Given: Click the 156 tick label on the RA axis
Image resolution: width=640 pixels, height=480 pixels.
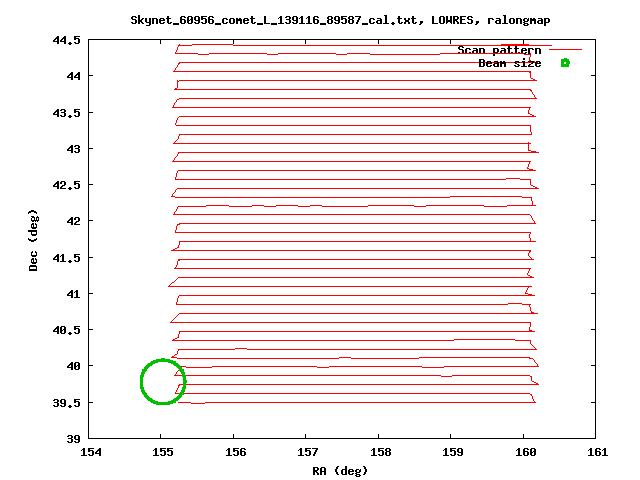Looking at the screenshot, I should (234, 452).
